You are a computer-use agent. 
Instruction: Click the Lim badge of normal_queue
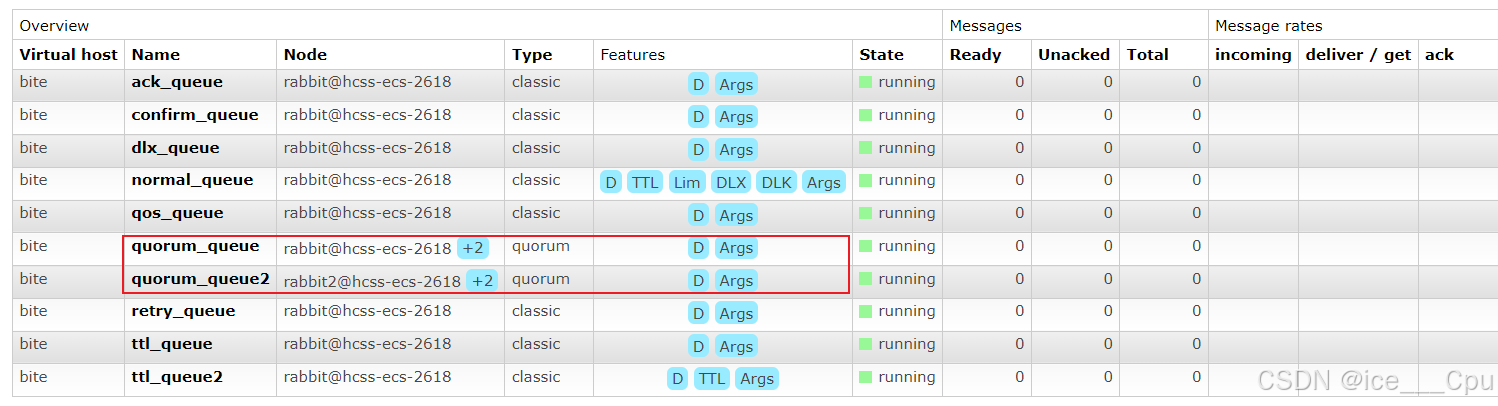pyautogui.click(x=686, y=182)
